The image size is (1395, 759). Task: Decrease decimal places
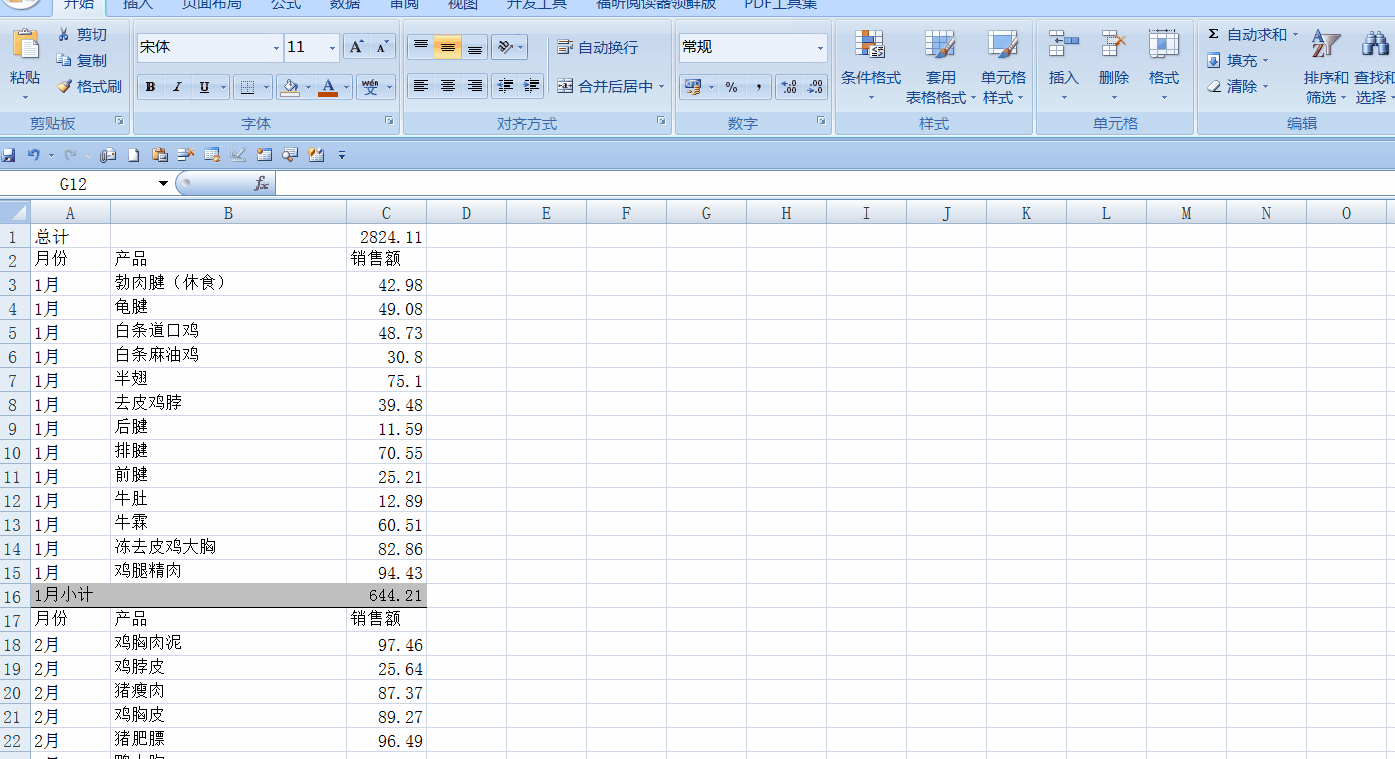pos(815,87)
